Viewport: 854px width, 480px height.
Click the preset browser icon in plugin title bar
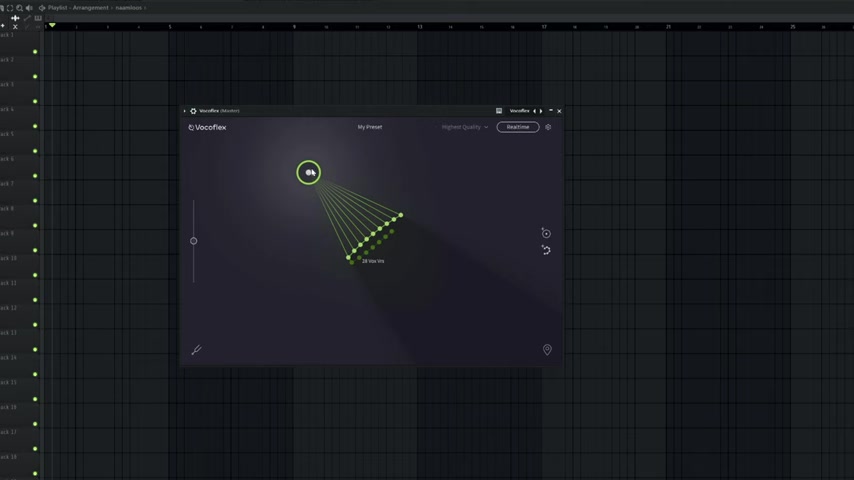[x=499, y=111]
